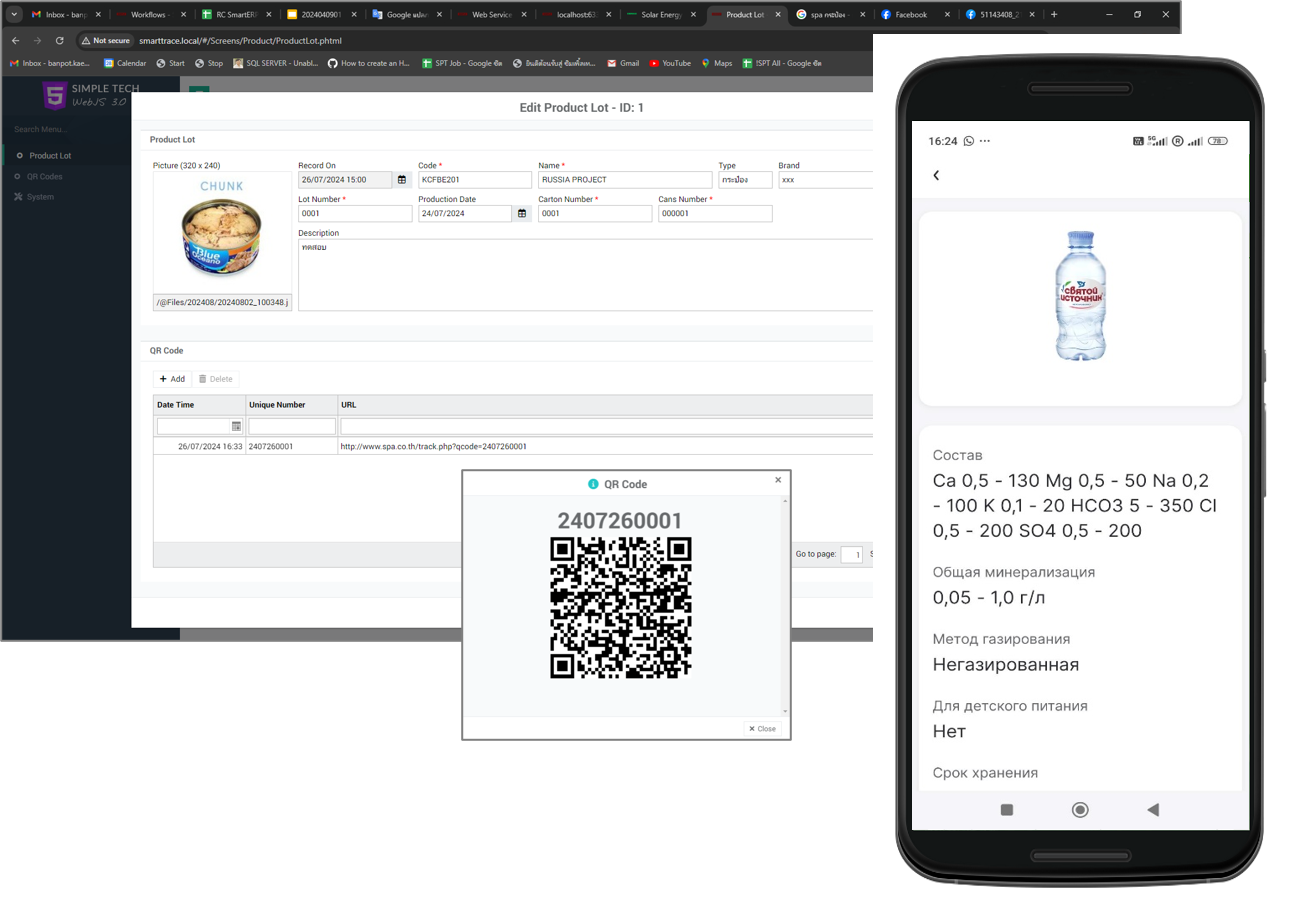Viewport: 1289px width, 909px height.
Task: Click the Go to page number field
Action: (851, 555)
